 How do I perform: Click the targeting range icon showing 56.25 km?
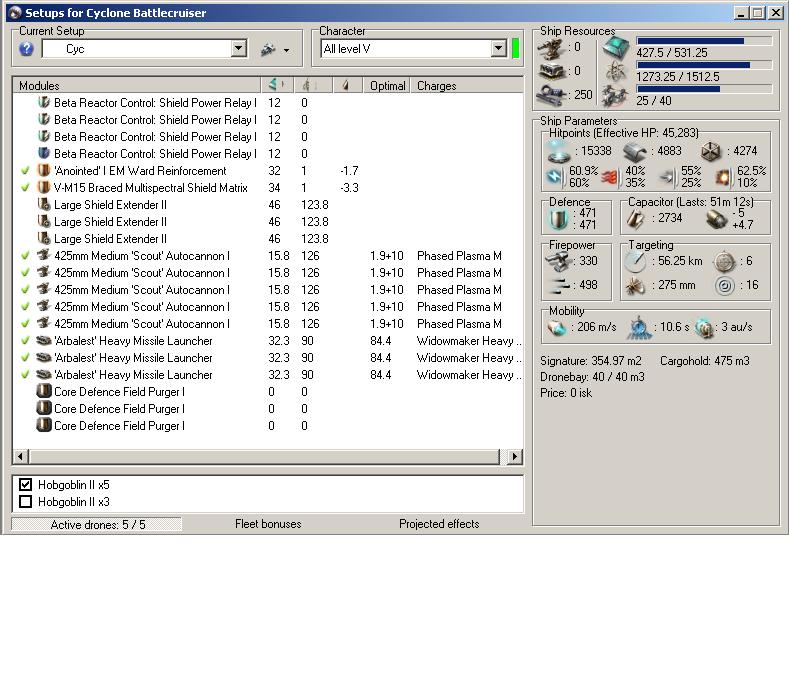(x=635, y=261)
